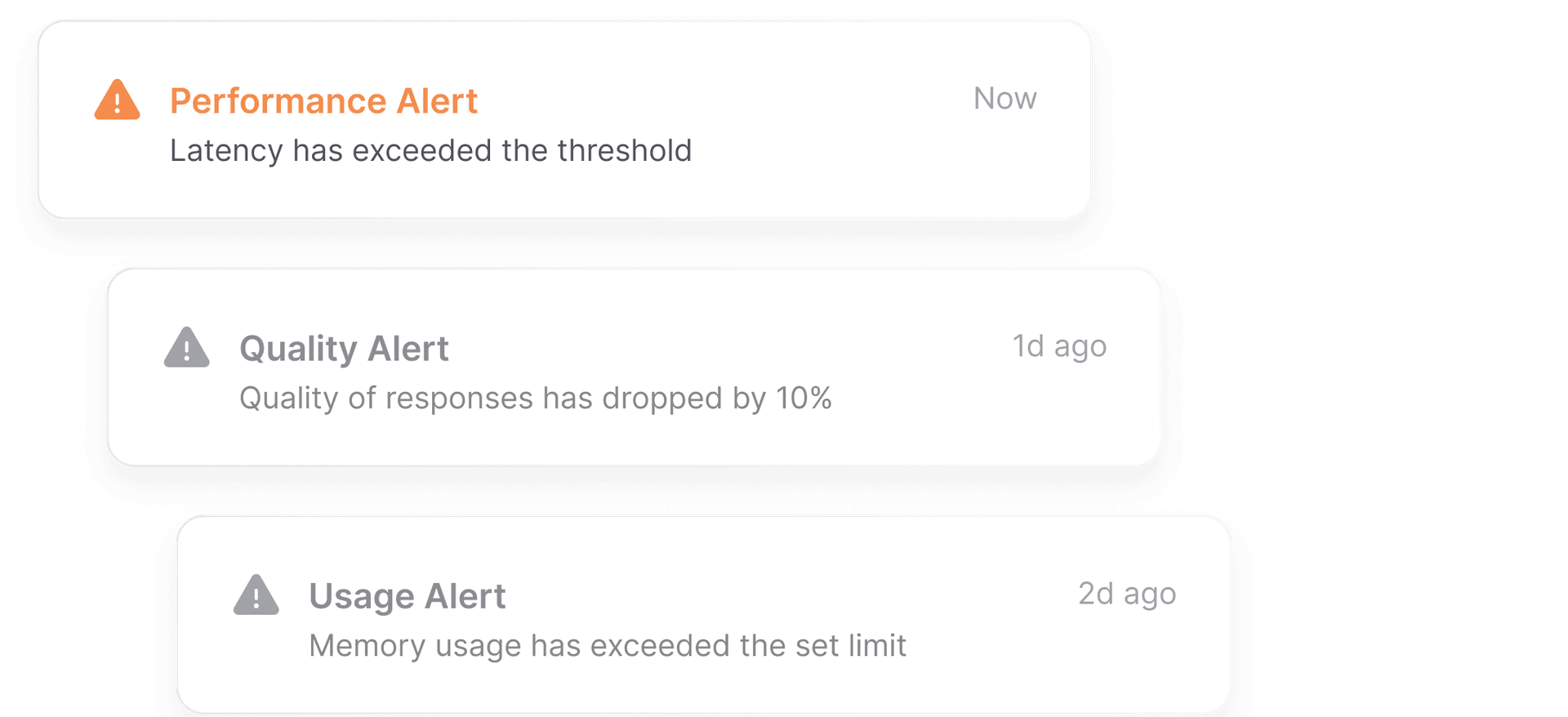Image resolution: width=1568 pixels, height=717 pixels.
Task: Click "Latency has exceeded the threshold" message
Action: (x=430, y=151)
